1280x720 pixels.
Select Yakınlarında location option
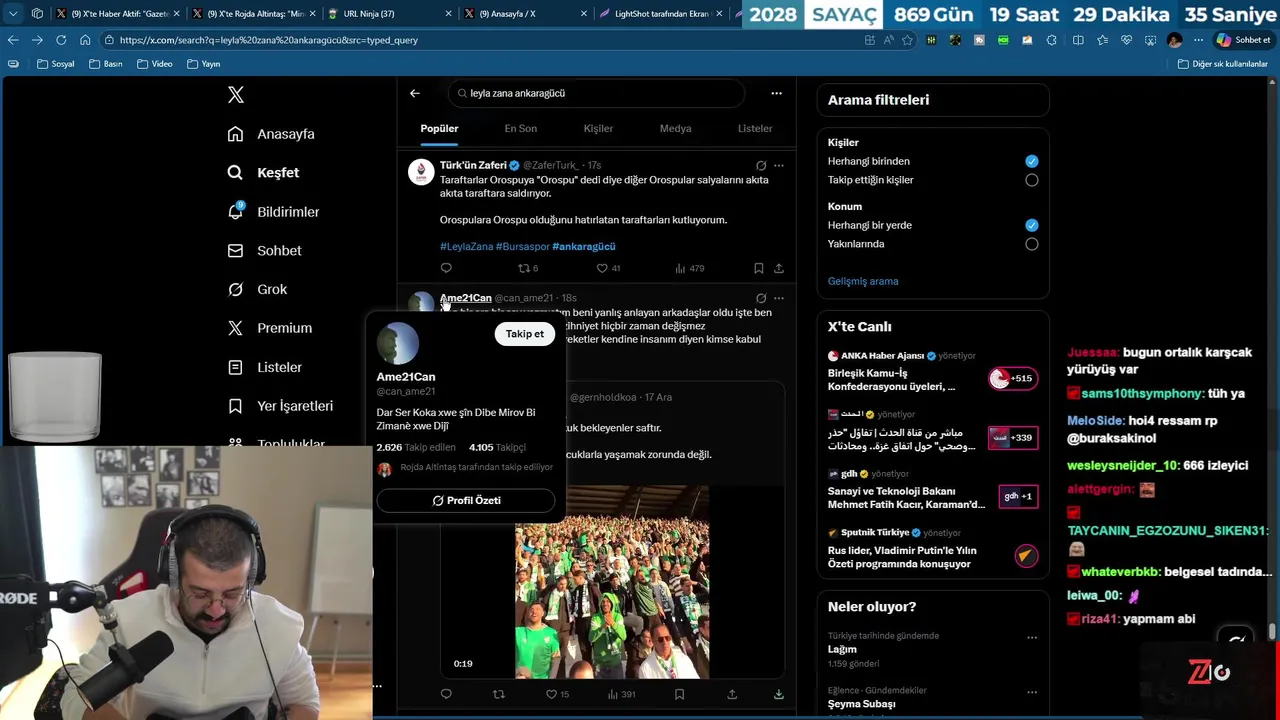point(1031,244)
